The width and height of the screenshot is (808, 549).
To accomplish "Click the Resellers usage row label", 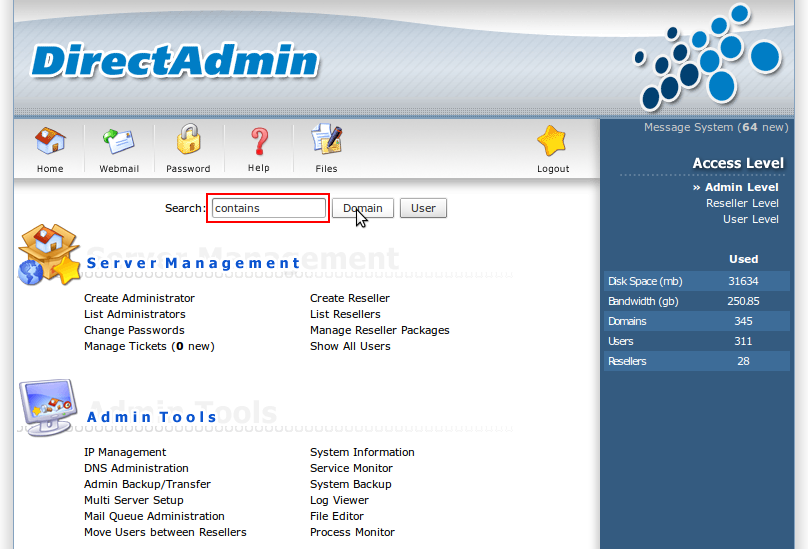I will pos(627,361).
